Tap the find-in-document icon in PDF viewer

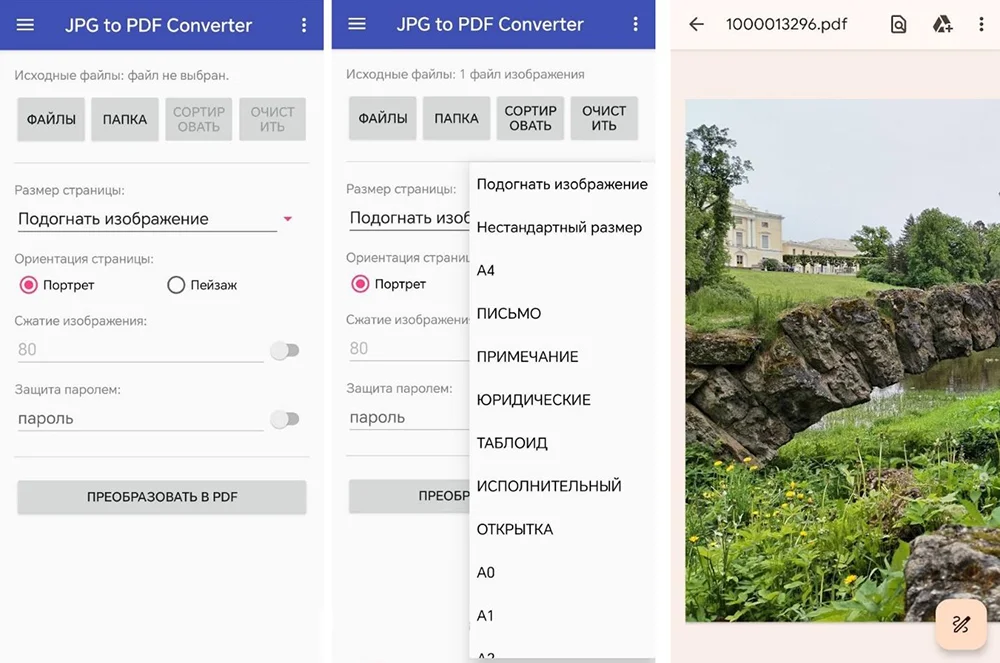pyautogui.click(x=898, y=25)
